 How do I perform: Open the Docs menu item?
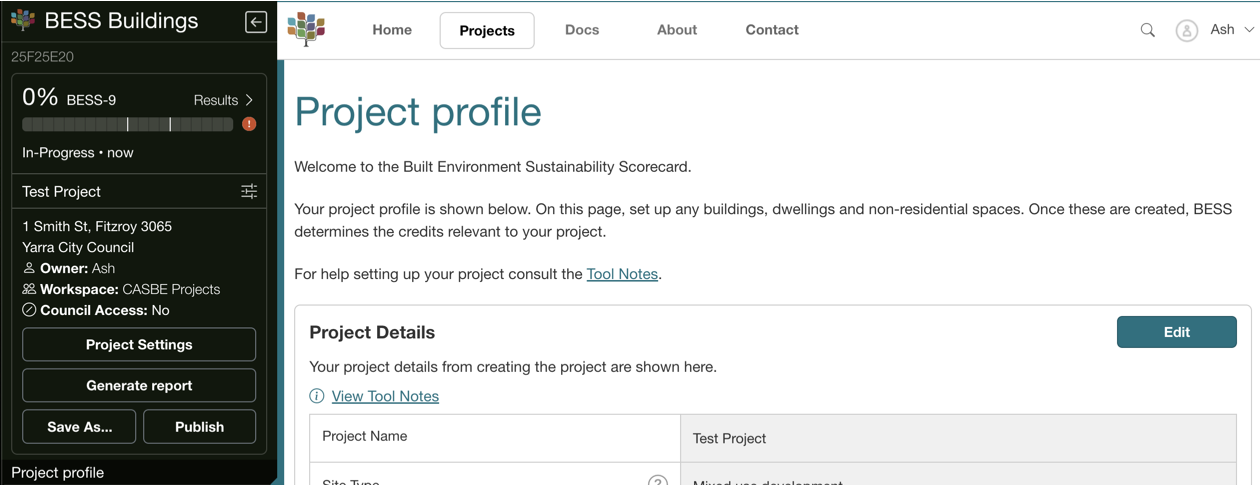[x=582, y=30]
